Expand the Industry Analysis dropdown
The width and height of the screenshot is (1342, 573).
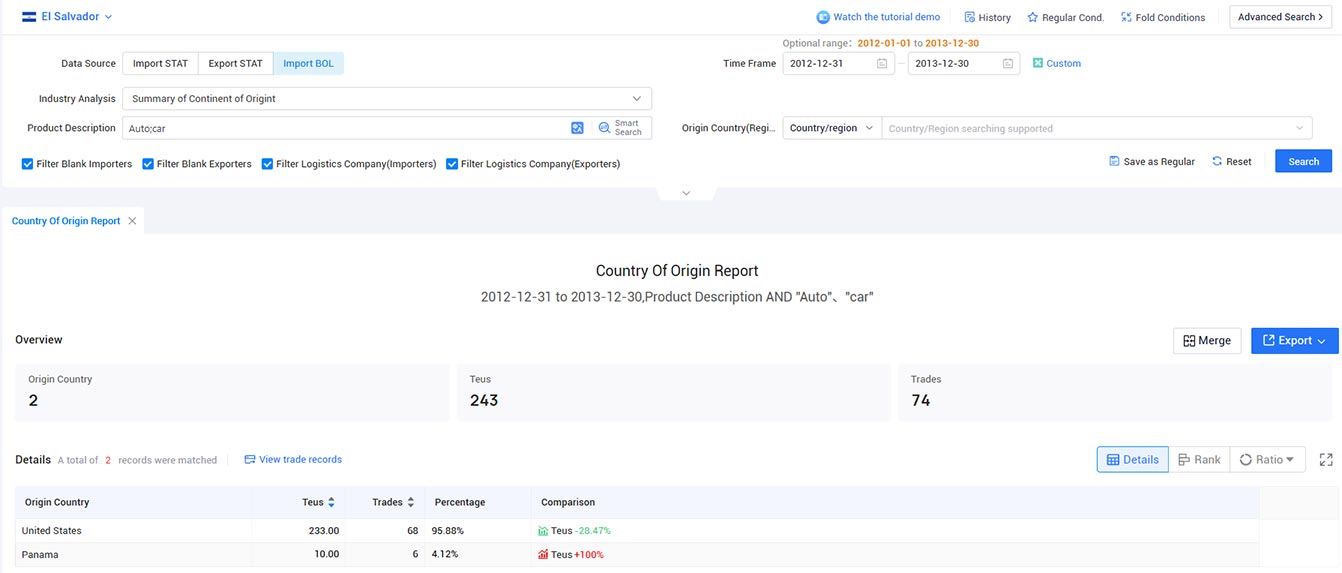[x=637, y=99]
